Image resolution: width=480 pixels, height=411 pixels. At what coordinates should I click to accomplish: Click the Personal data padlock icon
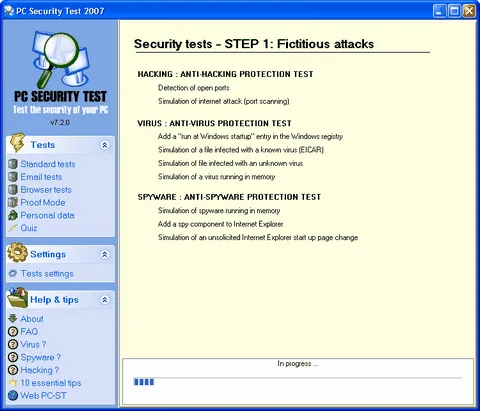point(13,215)
